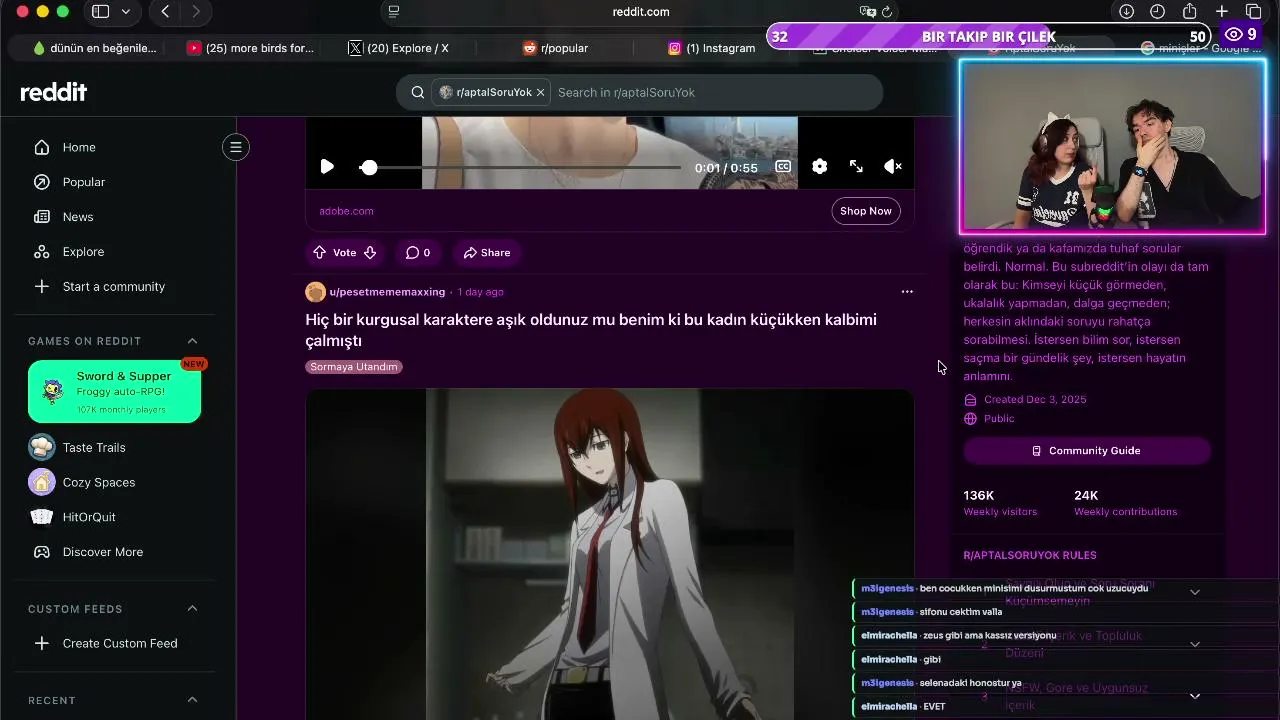Screen dimensions: 1280x720
Task: Unmute the video sound
Action: click(893, 167)
